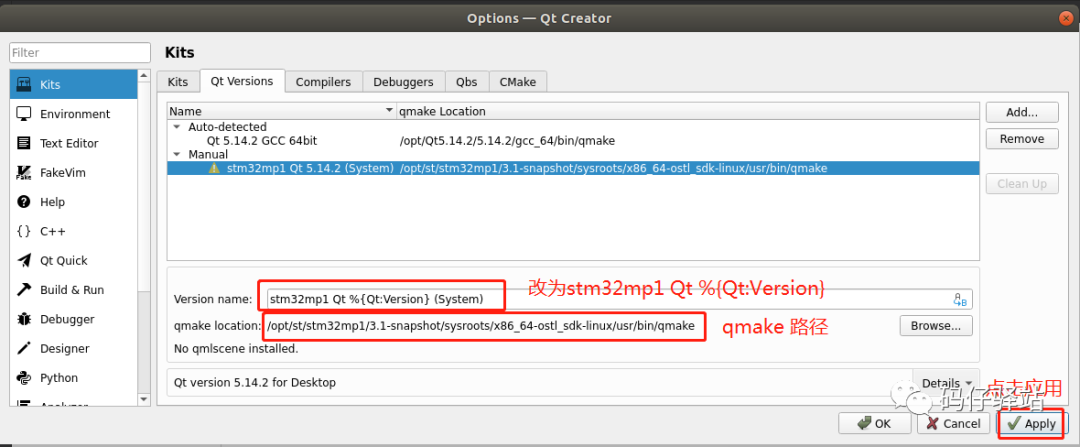Switch to the Kits tab
Image resolution: width=1080 pixels, height=447 pixels.
pyautogui.click(x=178, y=81)
